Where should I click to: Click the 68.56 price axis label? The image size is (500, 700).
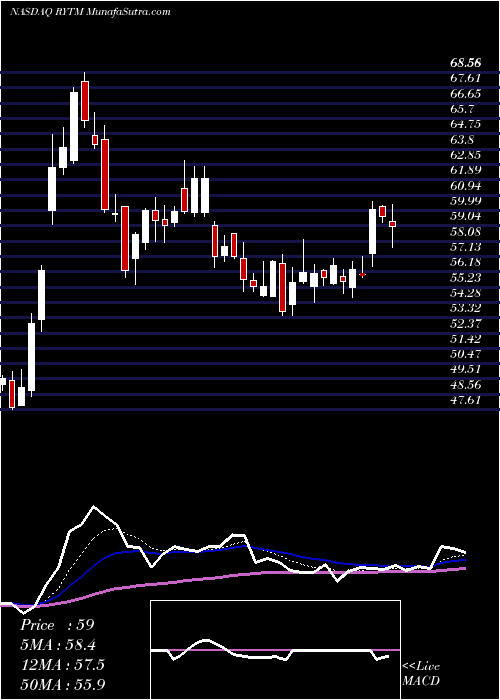click(x=467, y=63)
